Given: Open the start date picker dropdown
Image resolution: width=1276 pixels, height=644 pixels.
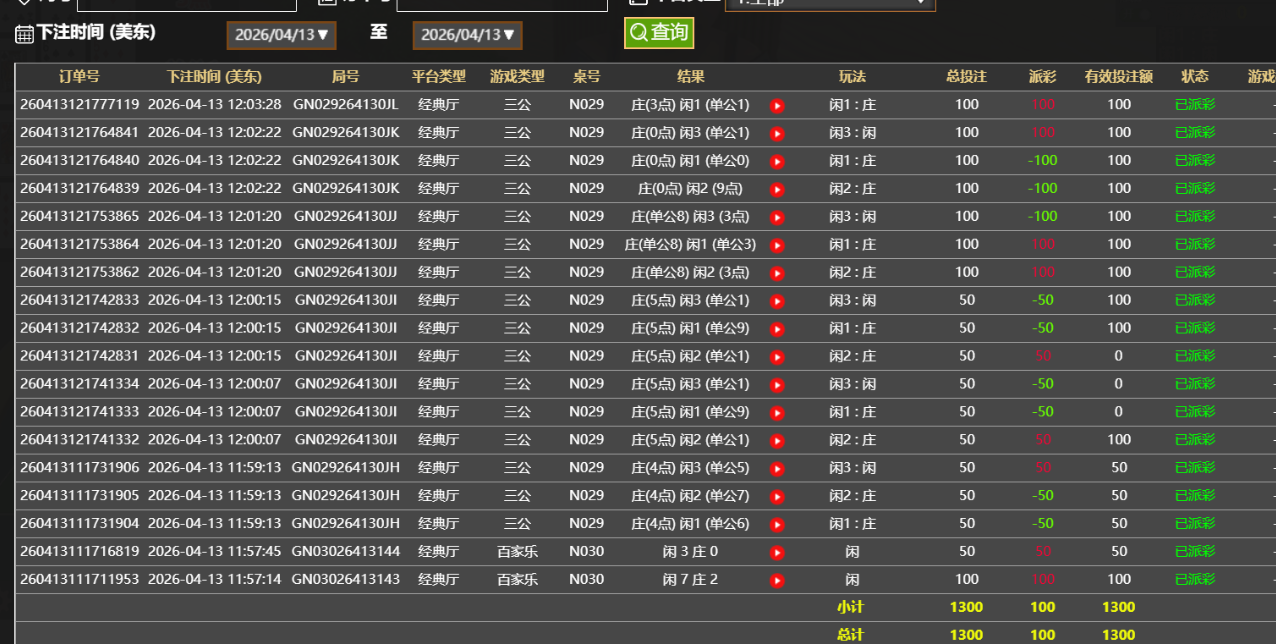Looking at the screenshot, I should point(281,35).
